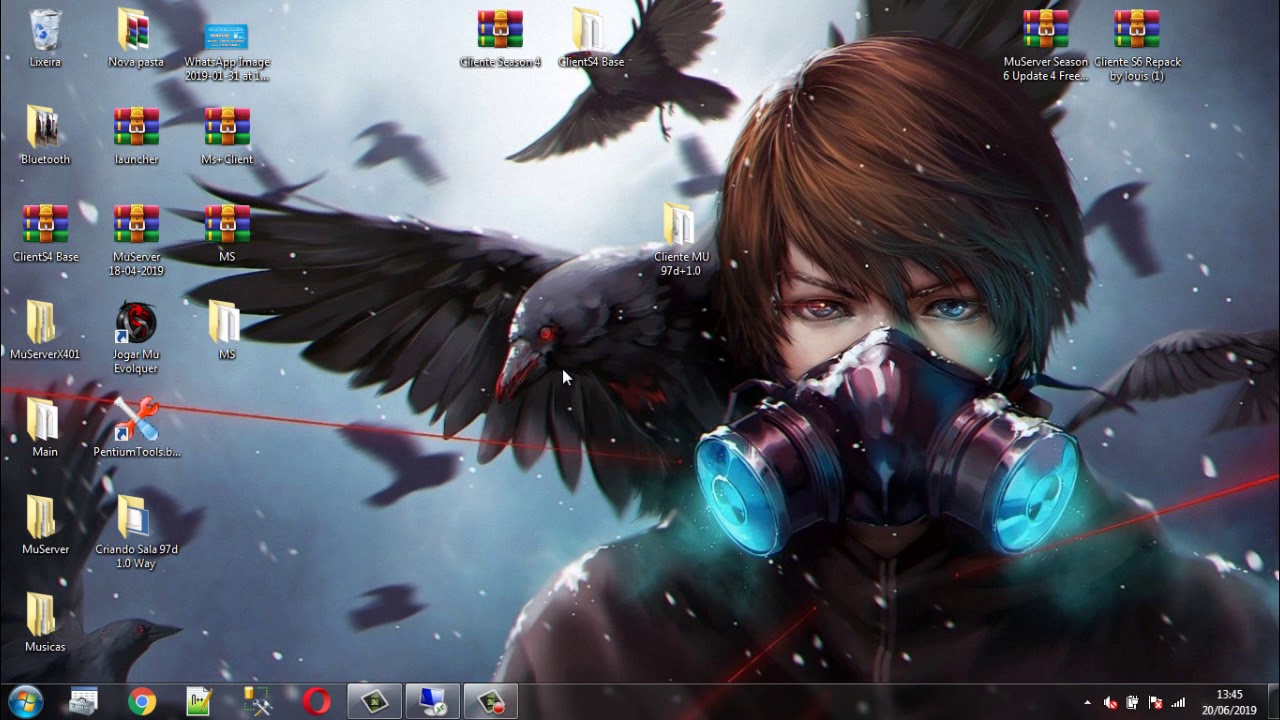Launch the PentiumTools shortcut
Image resolution: width=1280 pixels, height=720 pixels.
click(x=136, y=427)
